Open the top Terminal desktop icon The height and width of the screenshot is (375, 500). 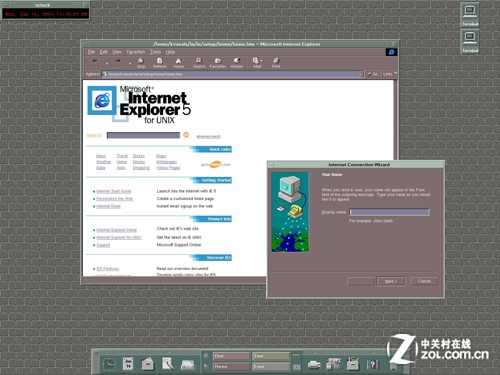470,15
